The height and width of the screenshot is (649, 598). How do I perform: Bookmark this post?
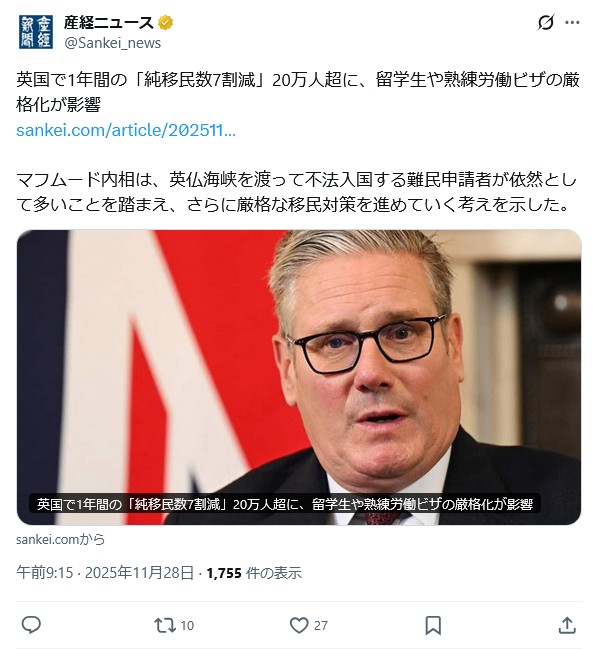click(433, 625)
